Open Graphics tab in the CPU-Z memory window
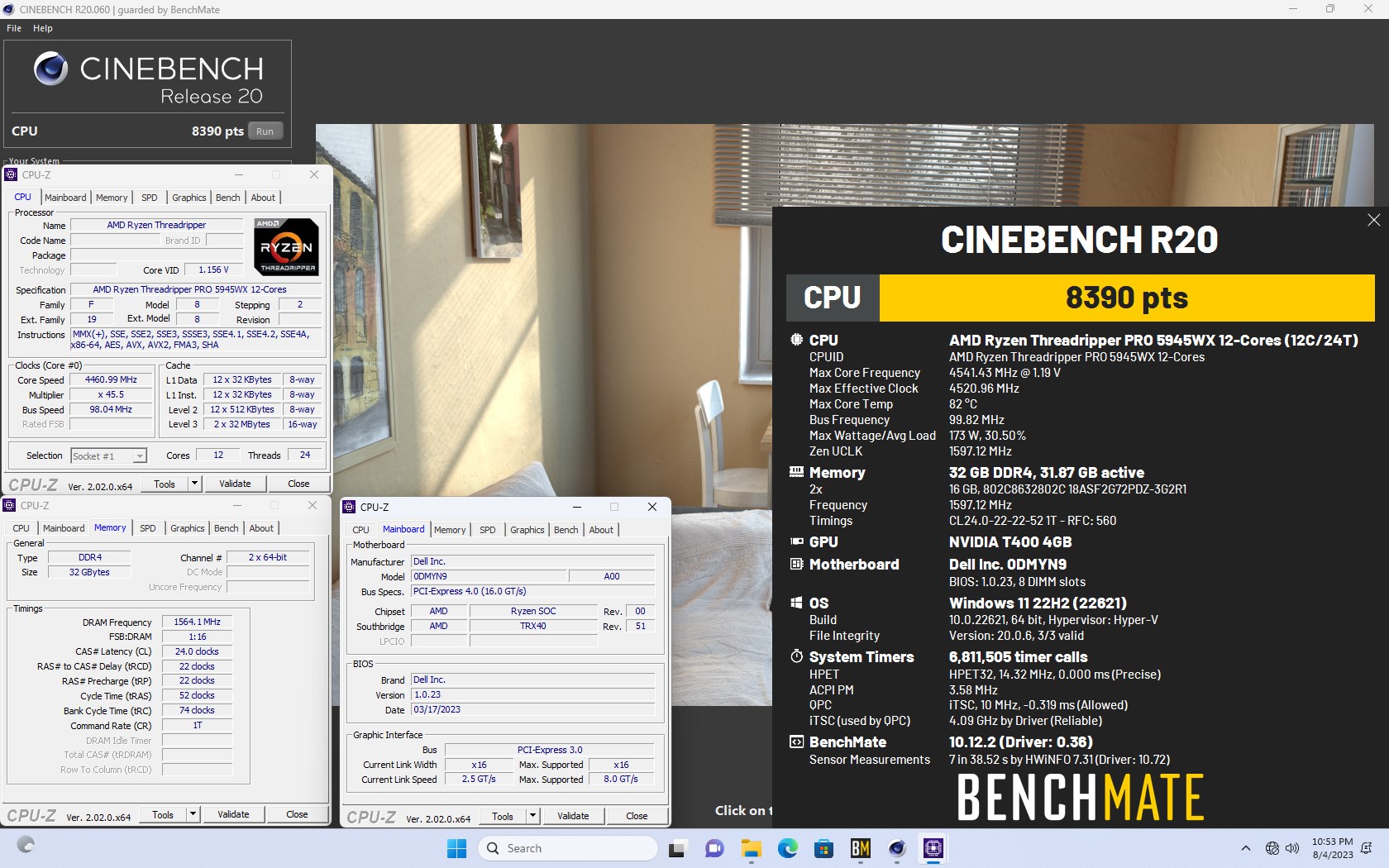 pos(188,528)
